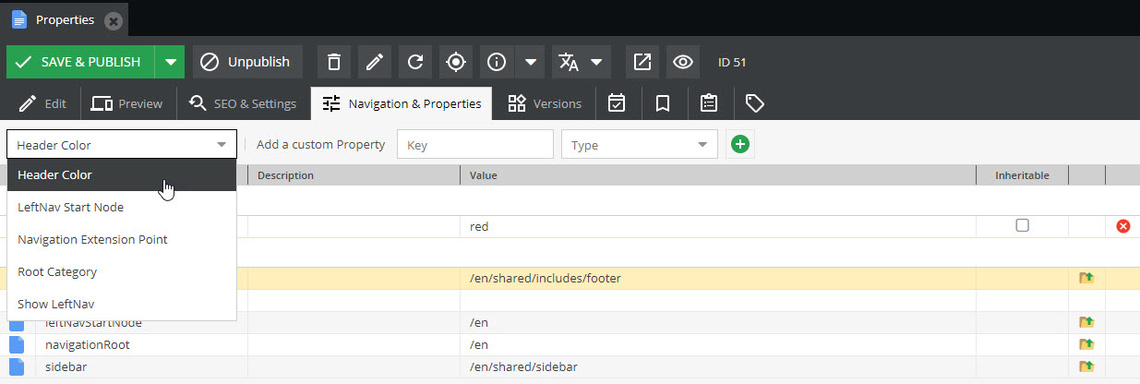Open document in new window icon

642,62
